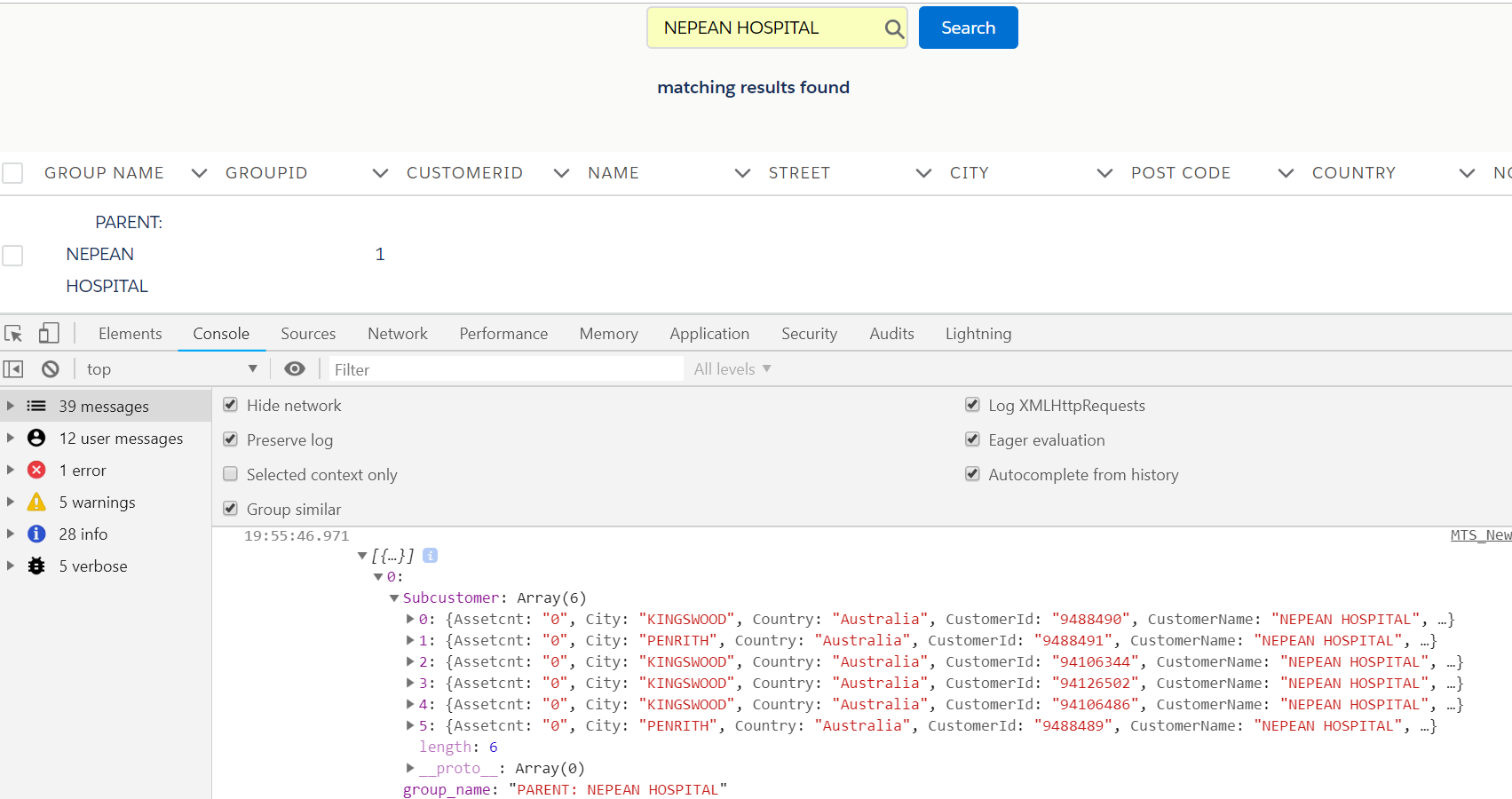
Task: Expand the 1 error group
Action: (x=11, y=471)
